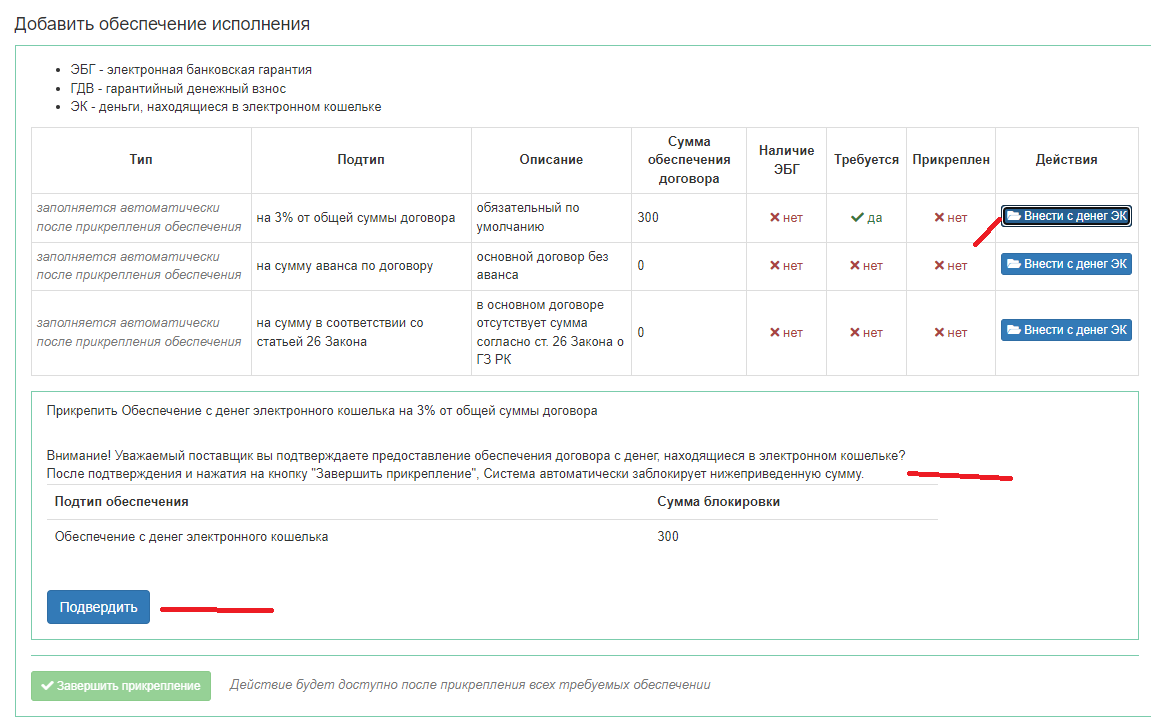Viewport: 1151px width, 719px height.
Task: Click the "Подвердить" button
Action: coord(98,607)
